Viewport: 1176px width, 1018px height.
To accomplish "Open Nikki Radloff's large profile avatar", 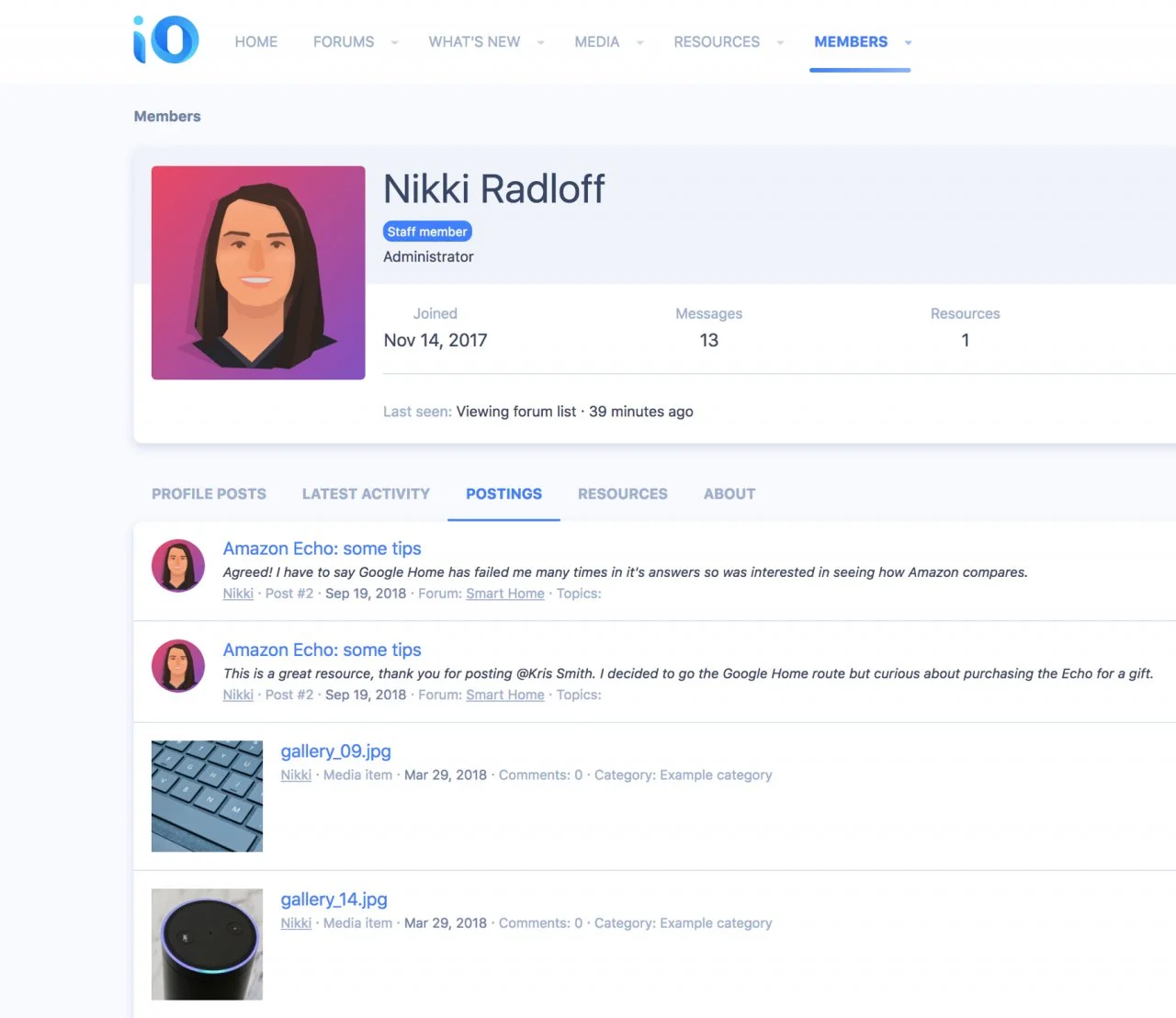I will (258, 273).
